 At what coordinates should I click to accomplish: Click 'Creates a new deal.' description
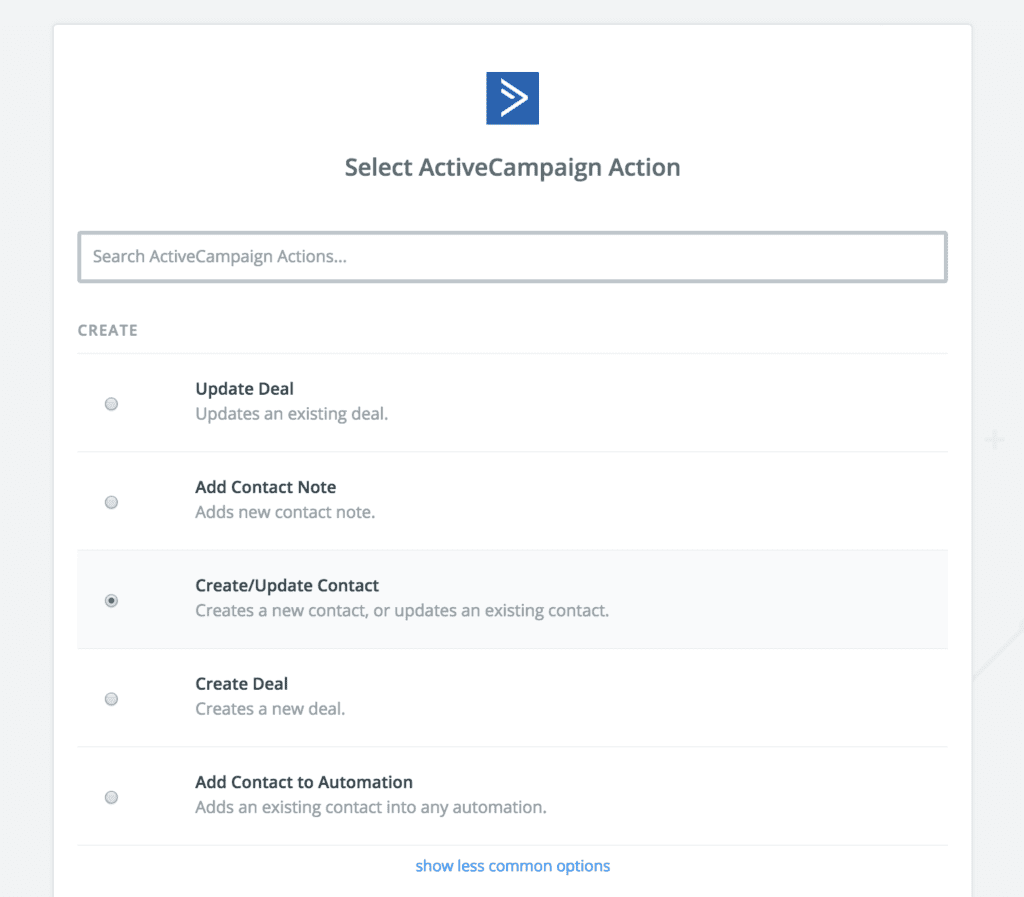(270, 708)
